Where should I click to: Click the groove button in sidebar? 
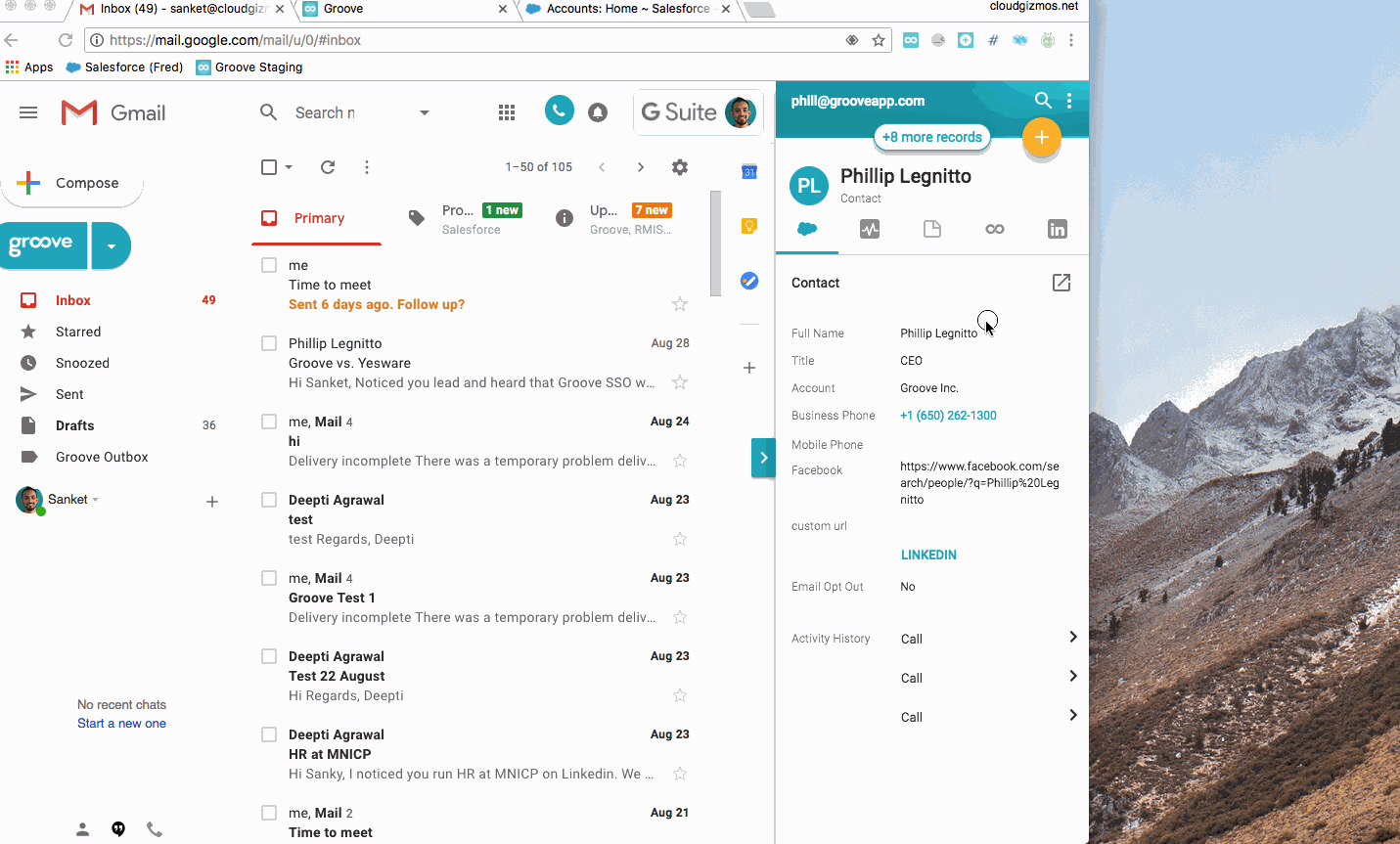pyautogui.click(x=43, y=245)
